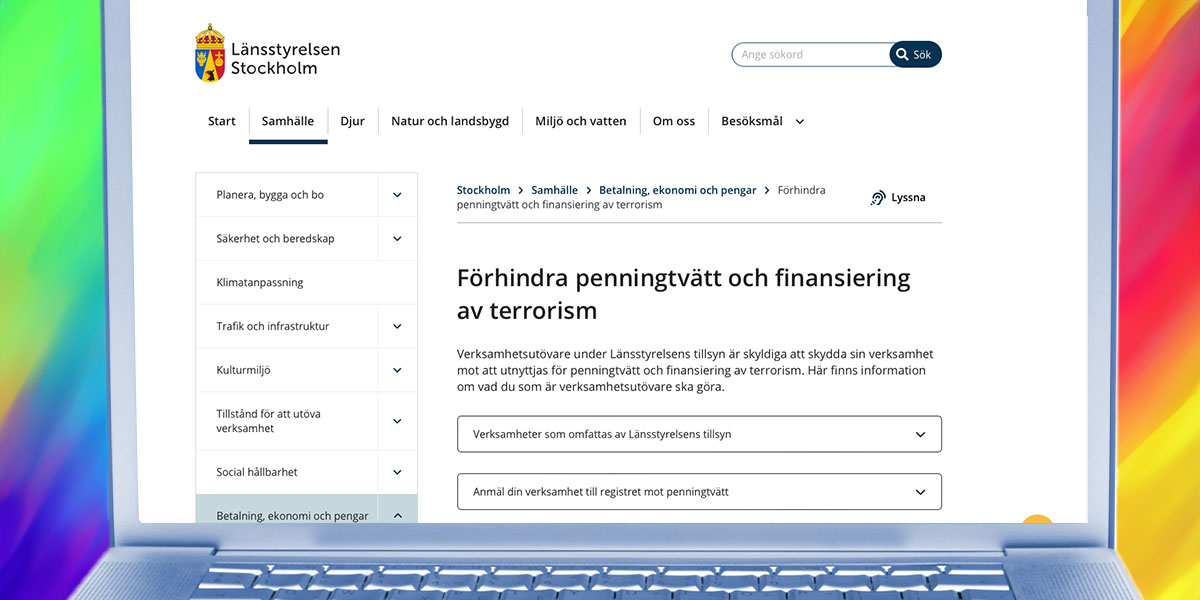The width and height of the screenshot is (1200, 600).
Task: Open Social hållbarhet sidebar link
Action: coord(257,472)
